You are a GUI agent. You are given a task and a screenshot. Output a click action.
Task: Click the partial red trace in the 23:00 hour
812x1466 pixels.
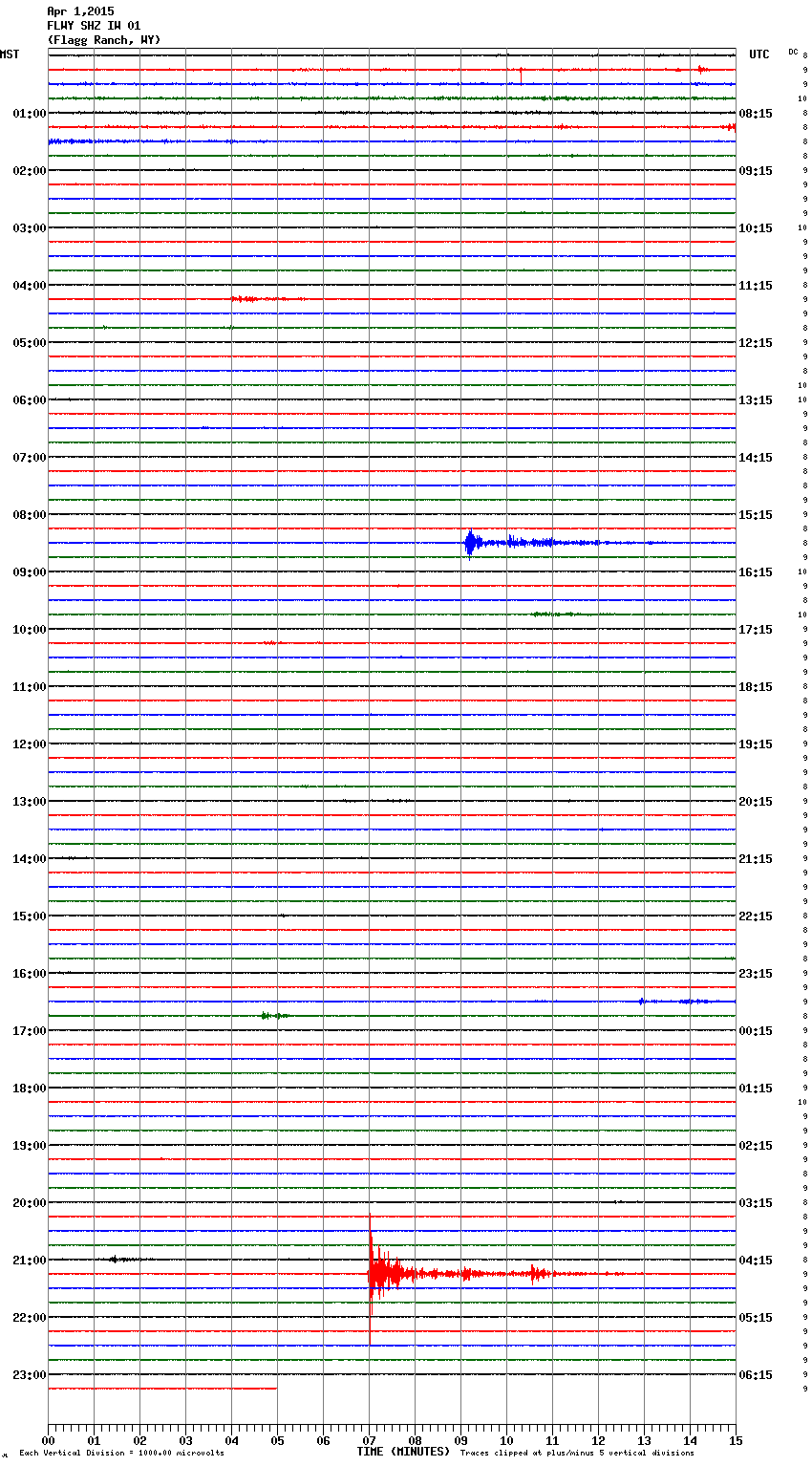click(x=162, y=1389)
